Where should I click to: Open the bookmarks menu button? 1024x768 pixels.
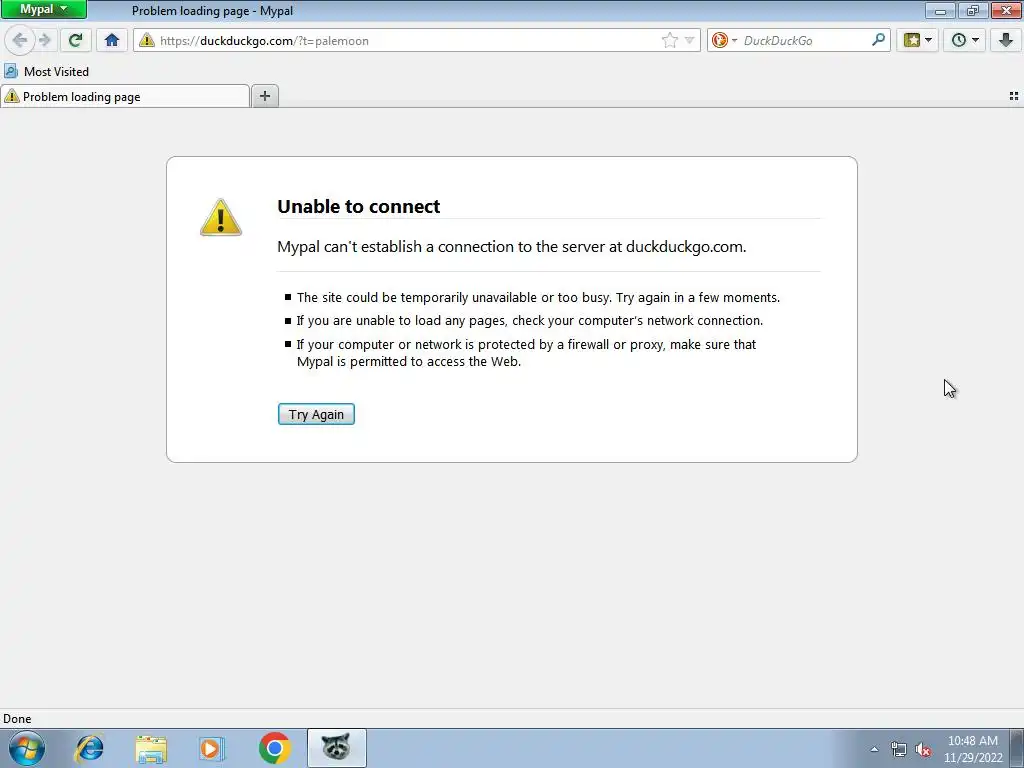[912, 40]
